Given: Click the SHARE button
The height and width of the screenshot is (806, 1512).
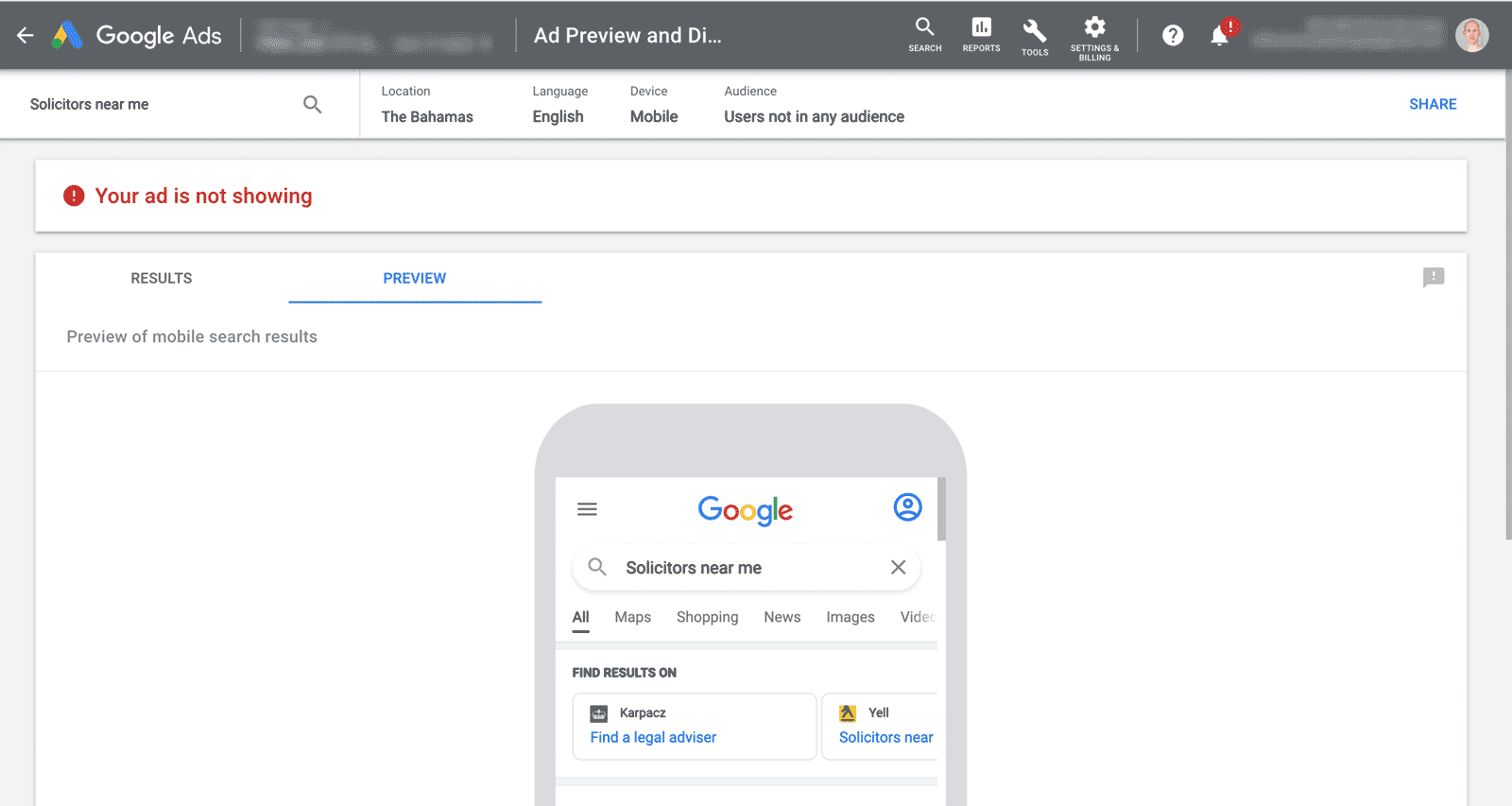Looking at the screenshot, I should tap(1433, 104).
